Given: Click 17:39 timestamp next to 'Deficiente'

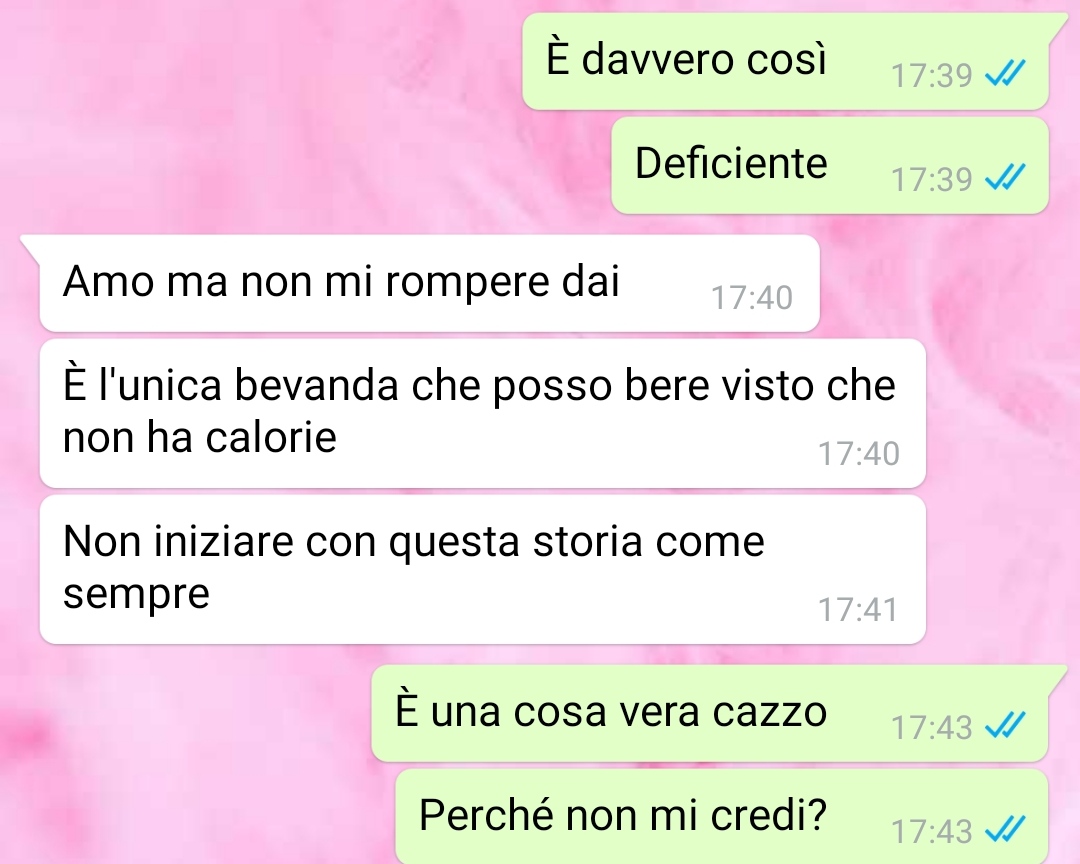Looking at the screenshot, I should click(x=932, y=179).
